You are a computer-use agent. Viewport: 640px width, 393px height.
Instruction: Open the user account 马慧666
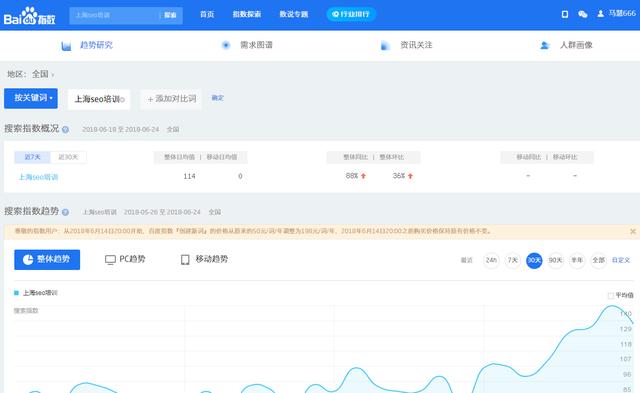click(x=617, y=13)
